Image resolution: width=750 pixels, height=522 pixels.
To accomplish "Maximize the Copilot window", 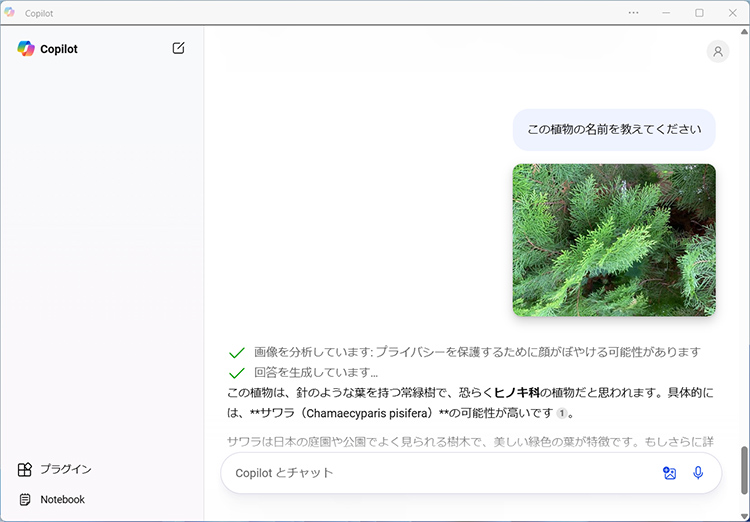I will click(x=699, y=13).
